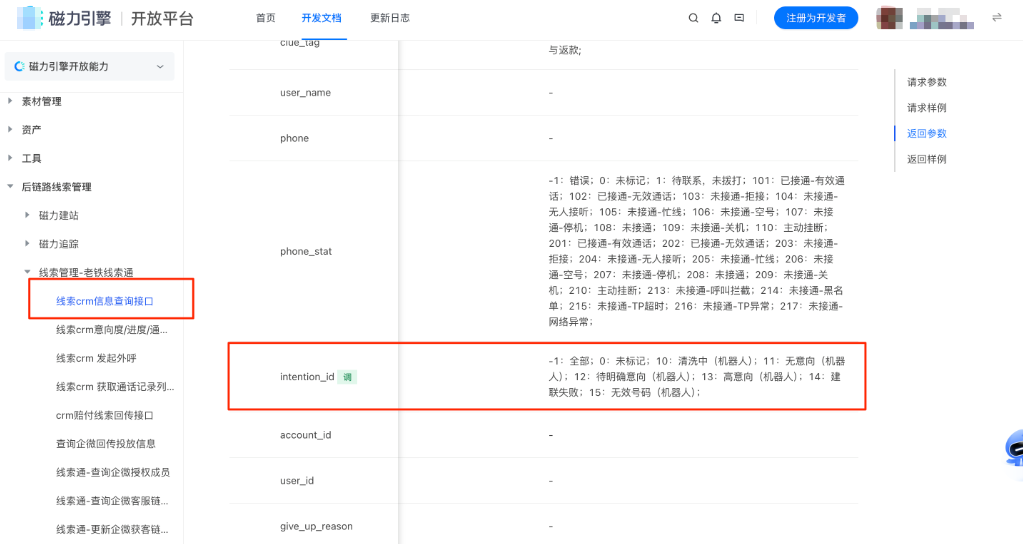Click the phone_stat parameter name
This screenshot has width=1023, height=544.
(306, 251)
